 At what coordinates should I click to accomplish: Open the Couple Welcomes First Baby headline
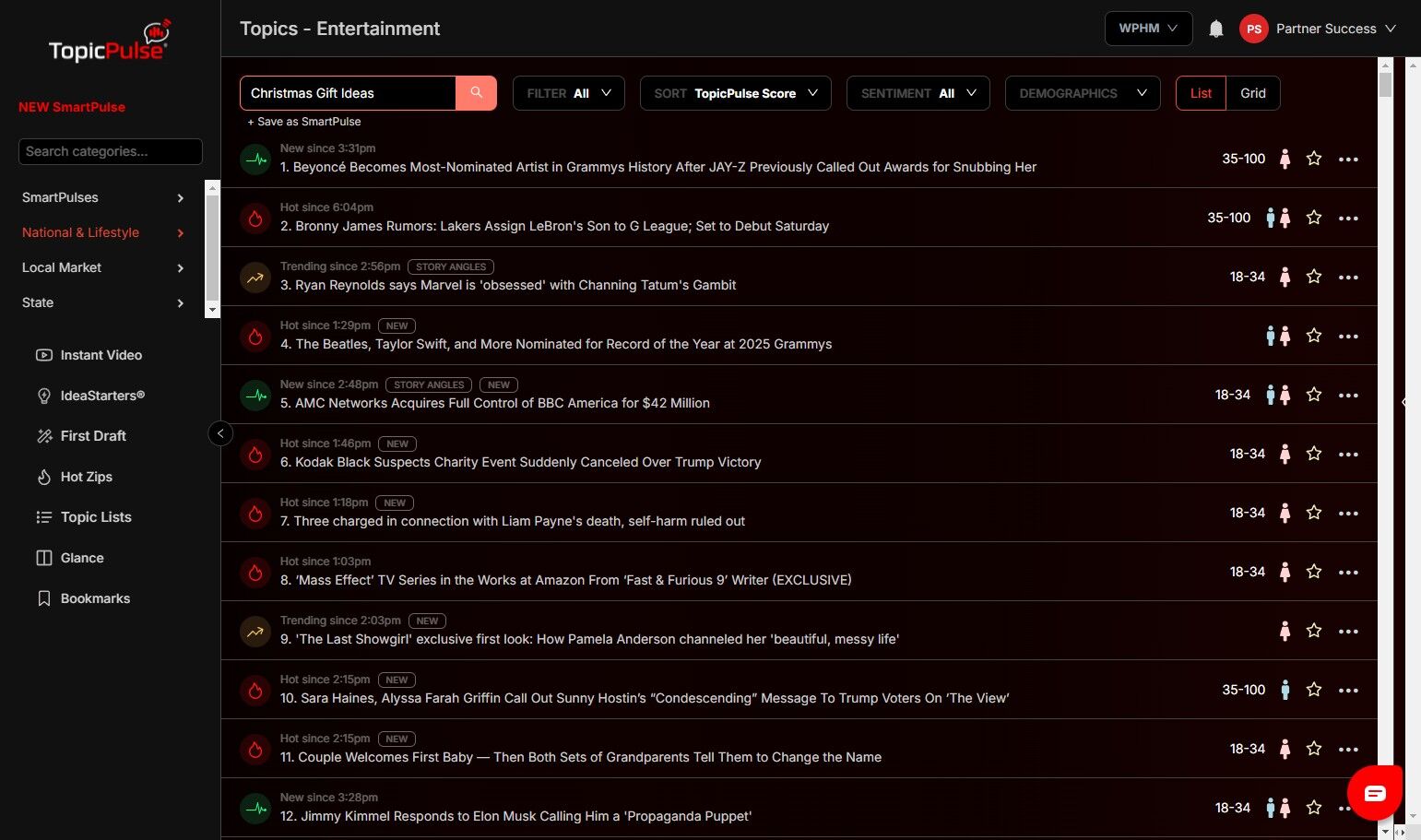click(581, 757)
